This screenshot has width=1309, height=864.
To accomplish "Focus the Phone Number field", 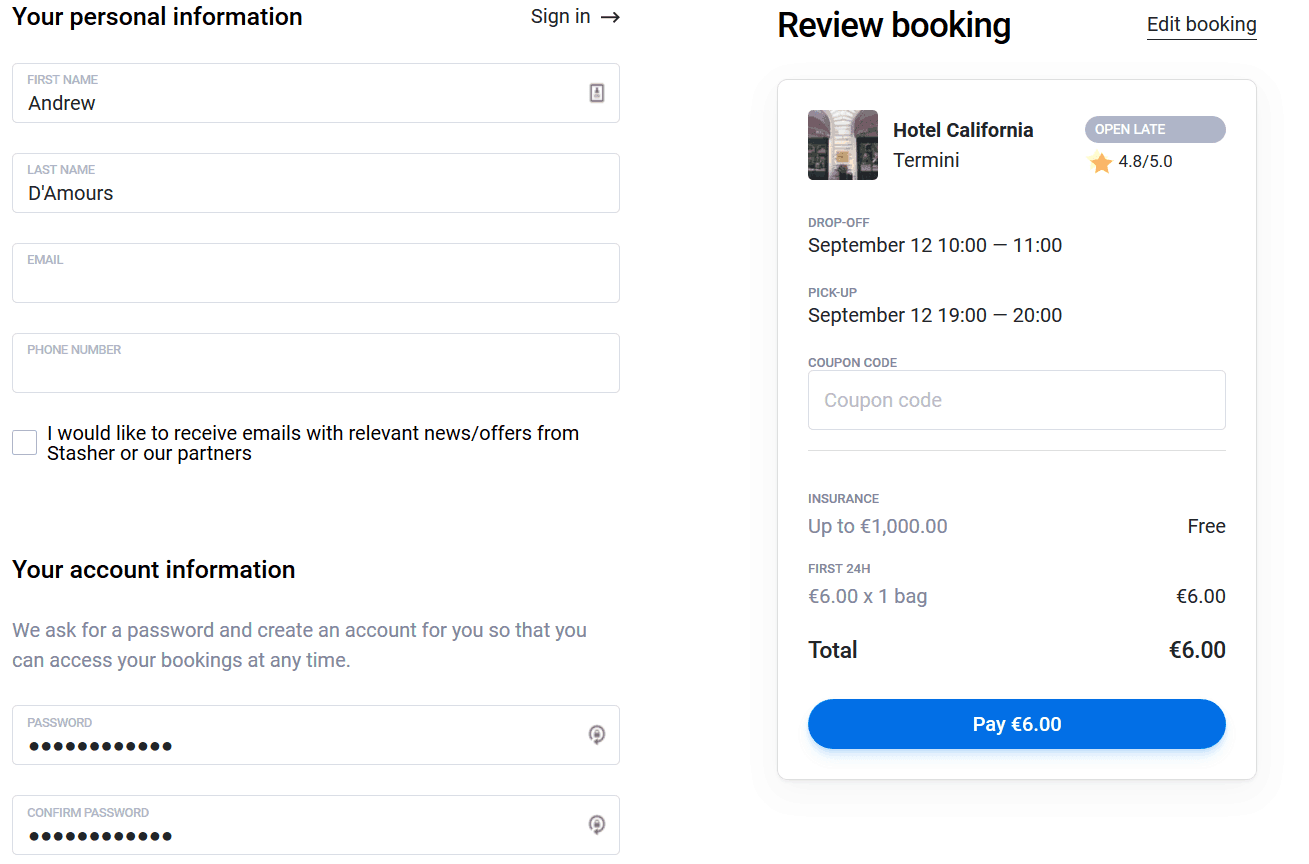I will click(x=316, y=363).
